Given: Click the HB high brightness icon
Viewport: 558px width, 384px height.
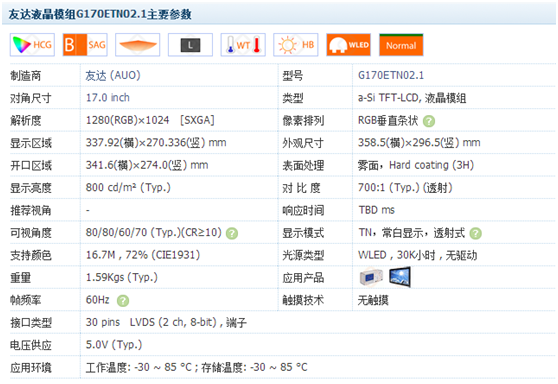Looking at the screenshot, I should [296, 45].
